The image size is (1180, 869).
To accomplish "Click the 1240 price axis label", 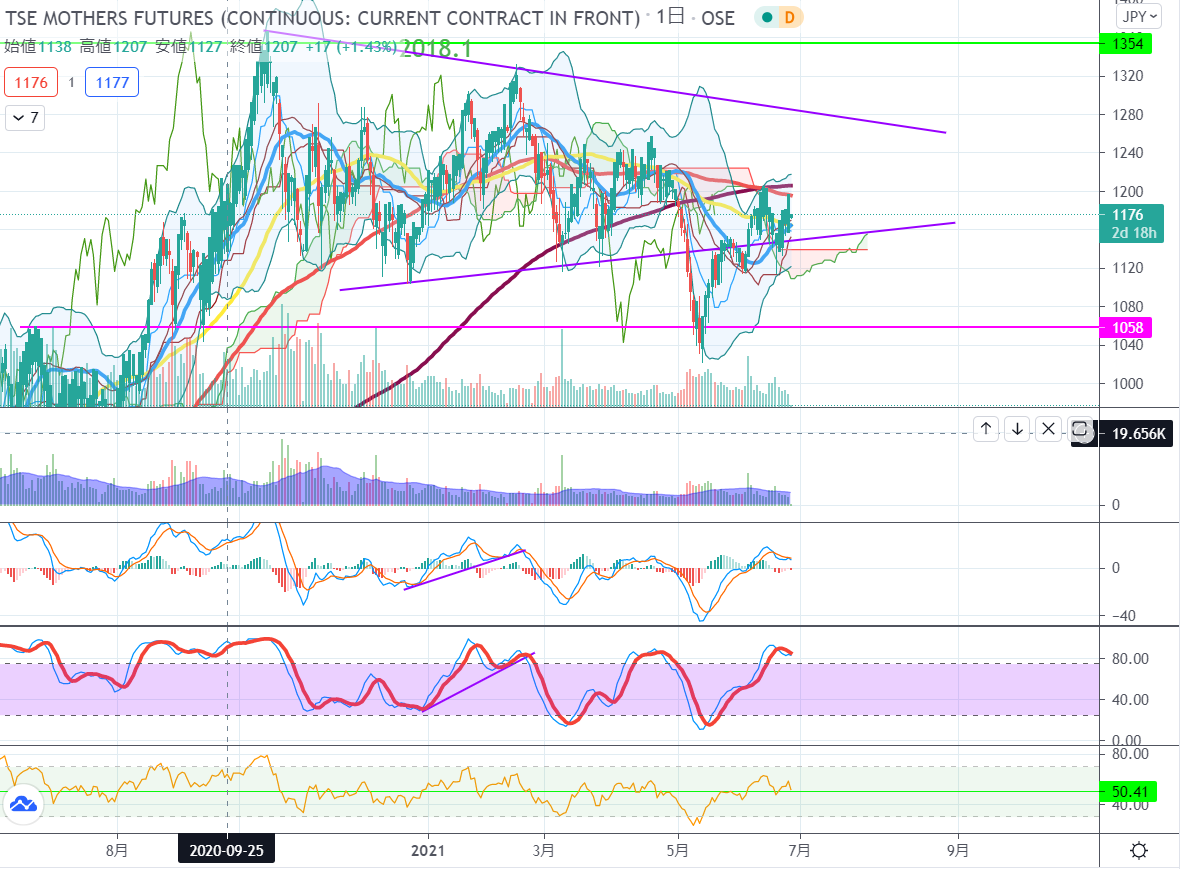I will pos(1127,153).
